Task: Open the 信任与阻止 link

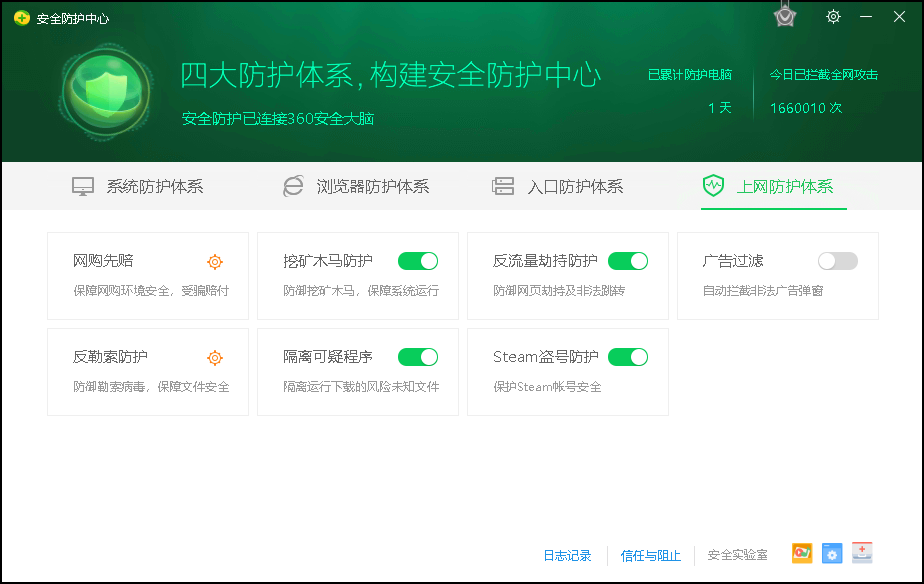Action: (650, 554)
